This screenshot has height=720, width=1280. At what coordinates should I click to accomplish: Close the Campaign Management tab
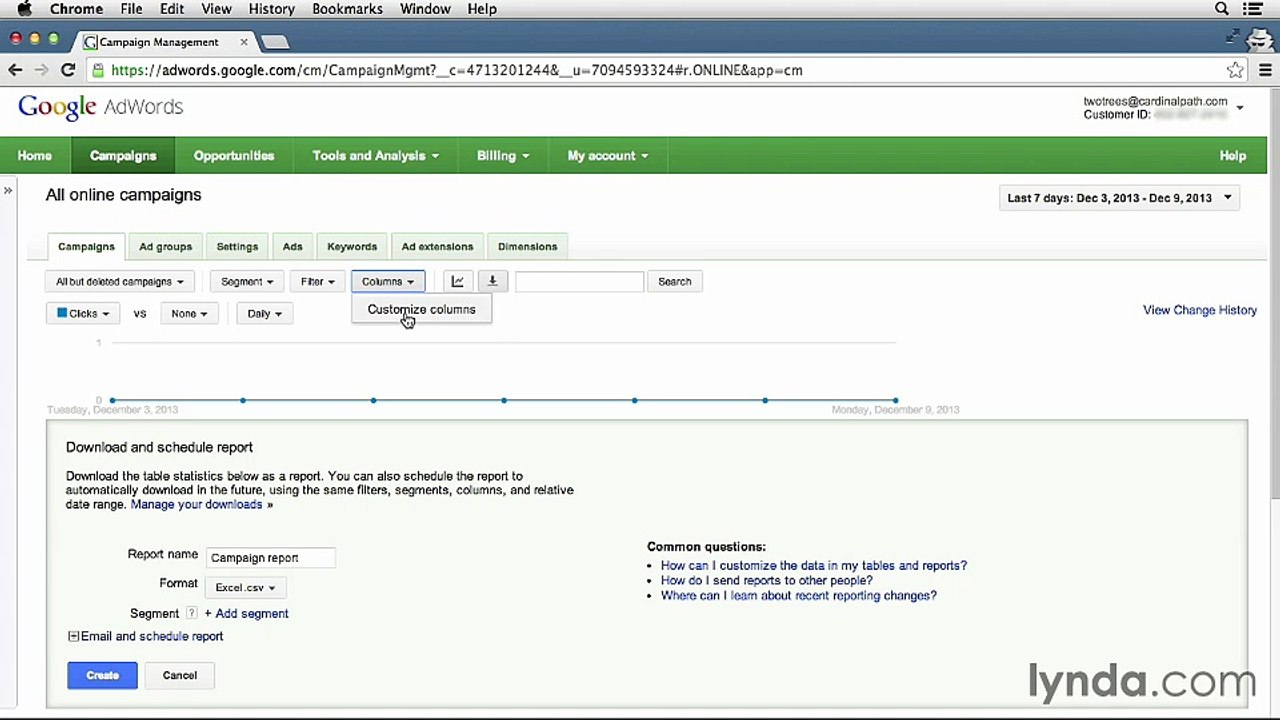tap(243, 42)
